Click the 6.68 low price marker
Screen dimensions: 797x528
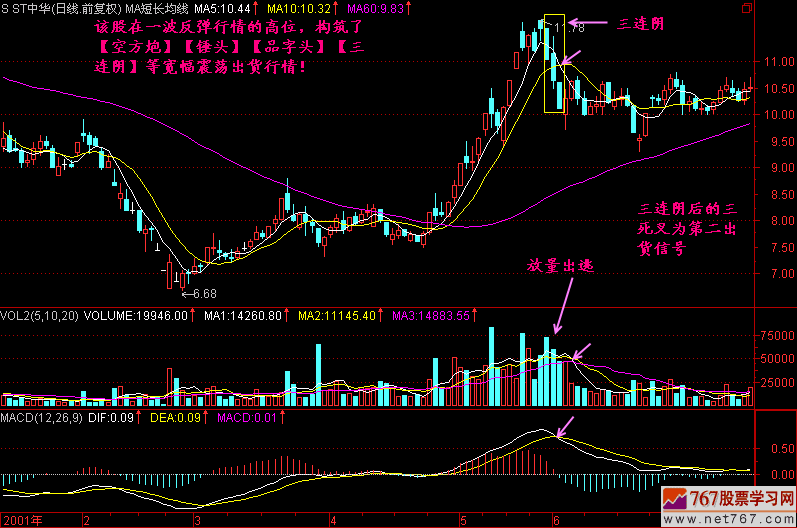pyautogui.click(x=201, y=293)
